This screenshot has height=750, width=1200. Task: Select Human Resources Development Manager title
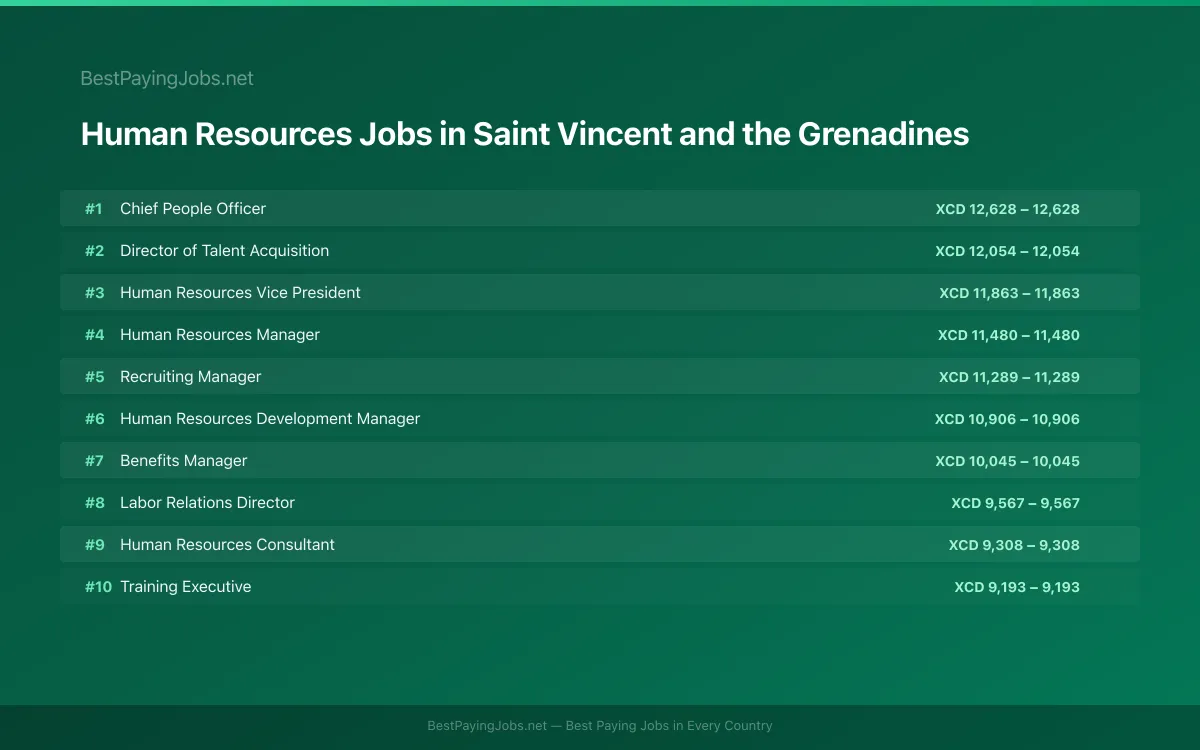[270, 419]
